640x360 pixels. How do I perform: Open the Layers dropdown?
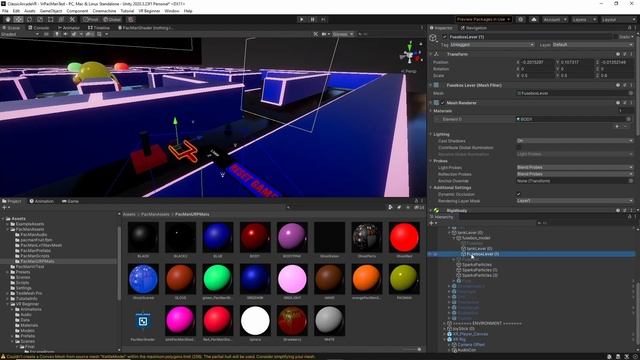point(584,19)
